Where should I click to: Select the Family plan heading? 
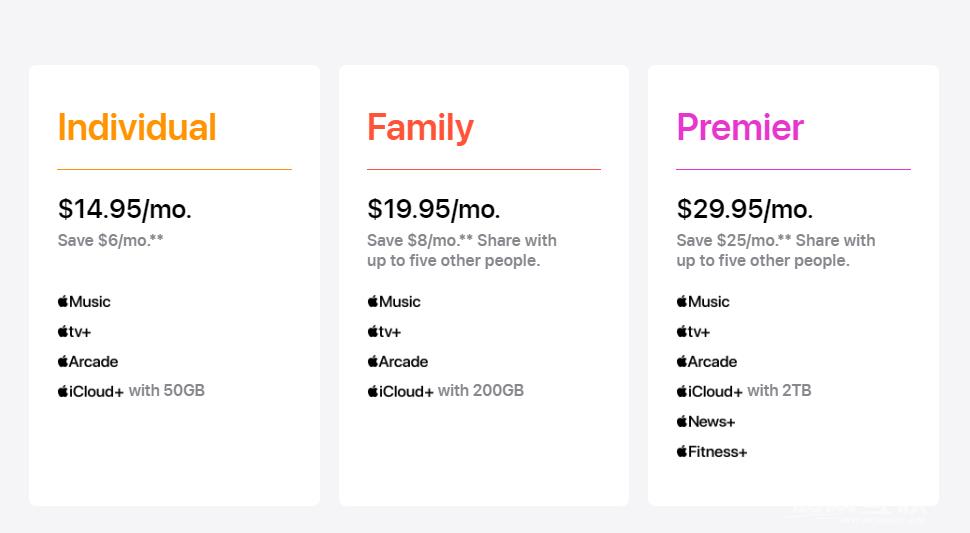pyautogui.click(x=420, y=128)
